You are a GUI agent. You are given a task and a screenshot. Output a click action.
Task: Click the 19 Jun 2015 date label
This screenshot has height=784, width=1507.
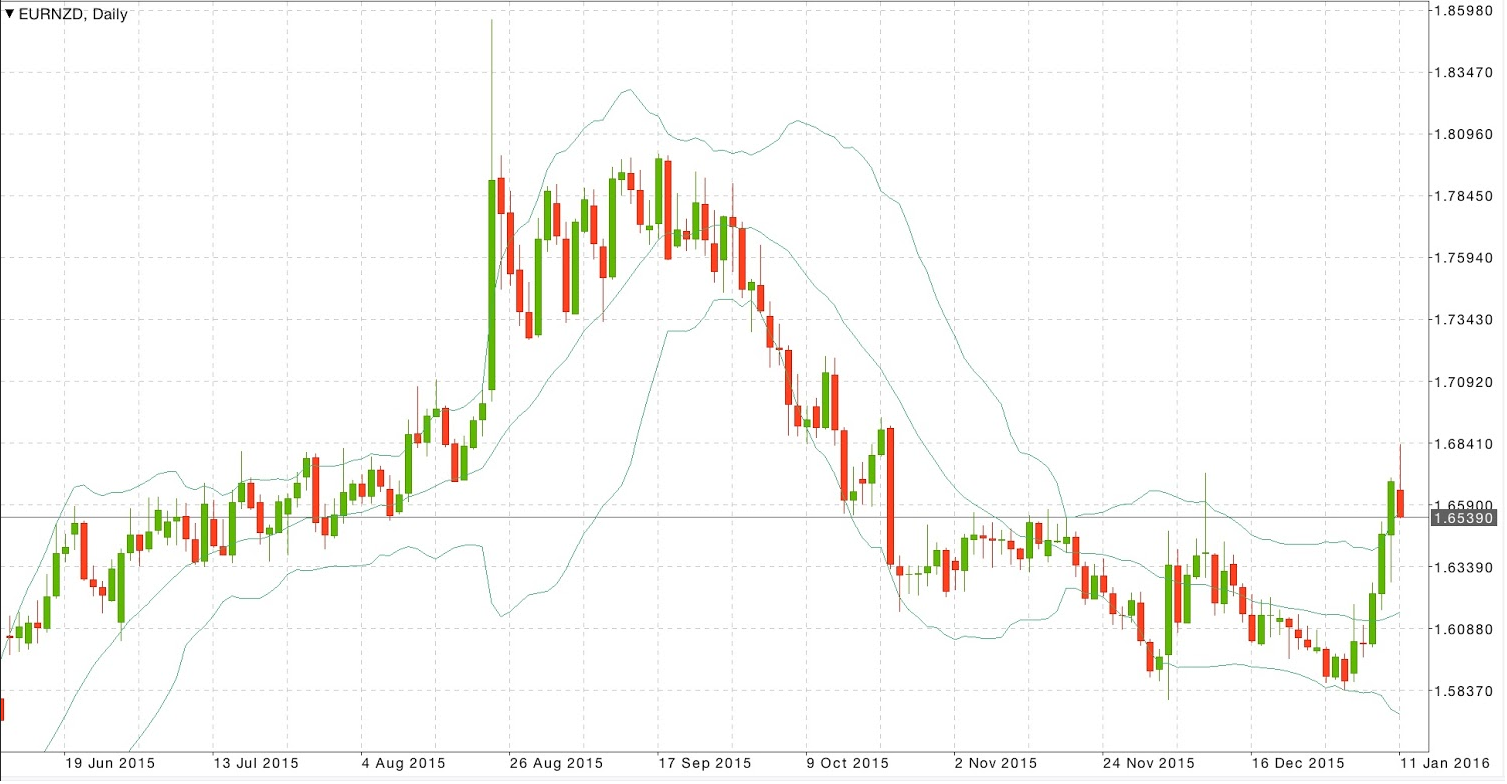tap(110, 763)
